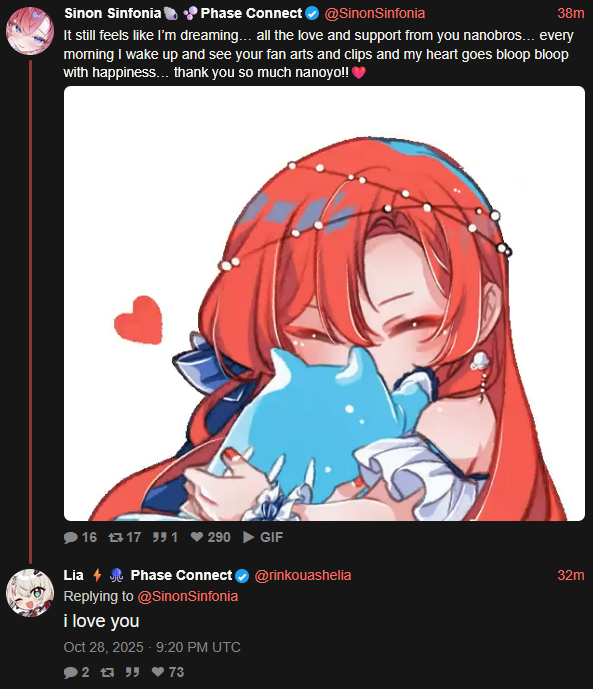Click the reply icon on Lia's reply
The width and height of the screenshot is (593, 689).
pyautogui.click(x=71, y=672)
